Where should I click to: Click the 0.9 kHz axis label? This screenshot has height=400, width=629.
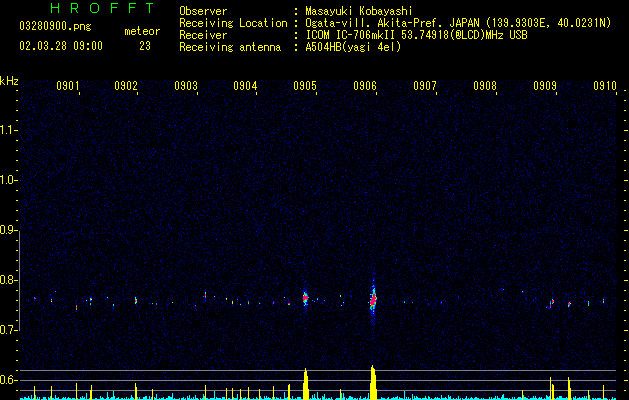(8, 230)
